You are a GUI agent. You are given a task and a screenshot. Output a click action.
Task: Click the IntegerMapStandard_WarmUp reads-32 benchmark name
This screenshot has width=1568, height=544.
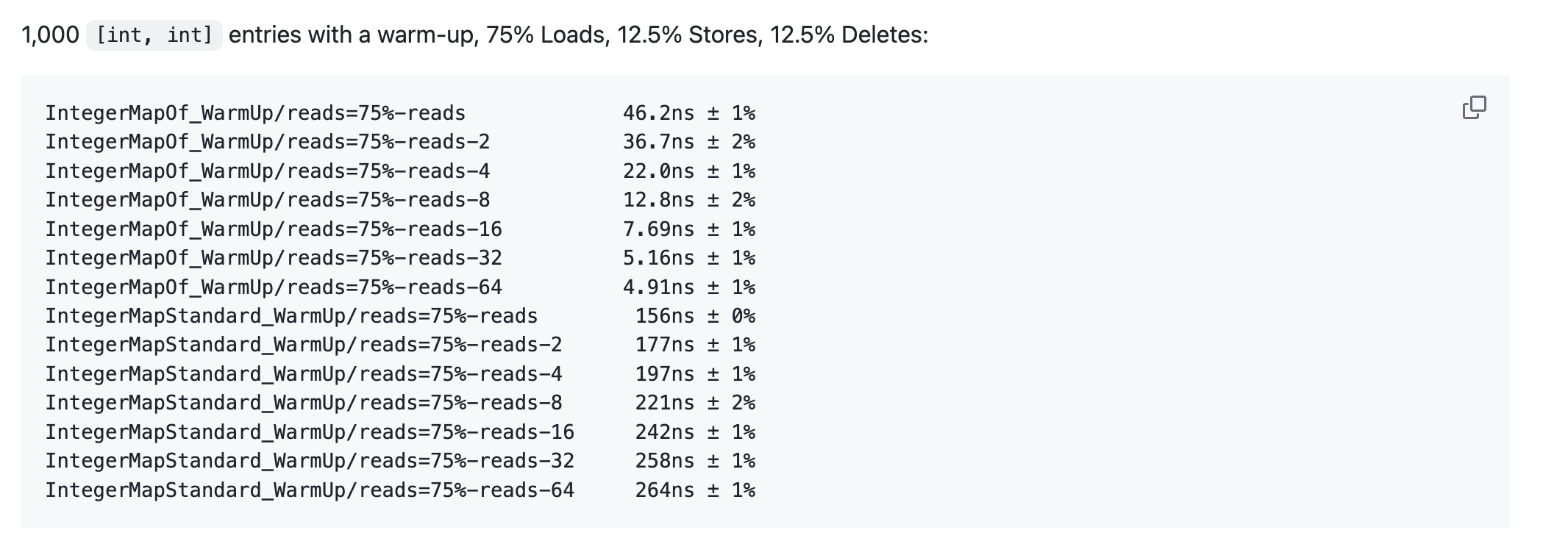pyautogui.click(x=310, y=461)
